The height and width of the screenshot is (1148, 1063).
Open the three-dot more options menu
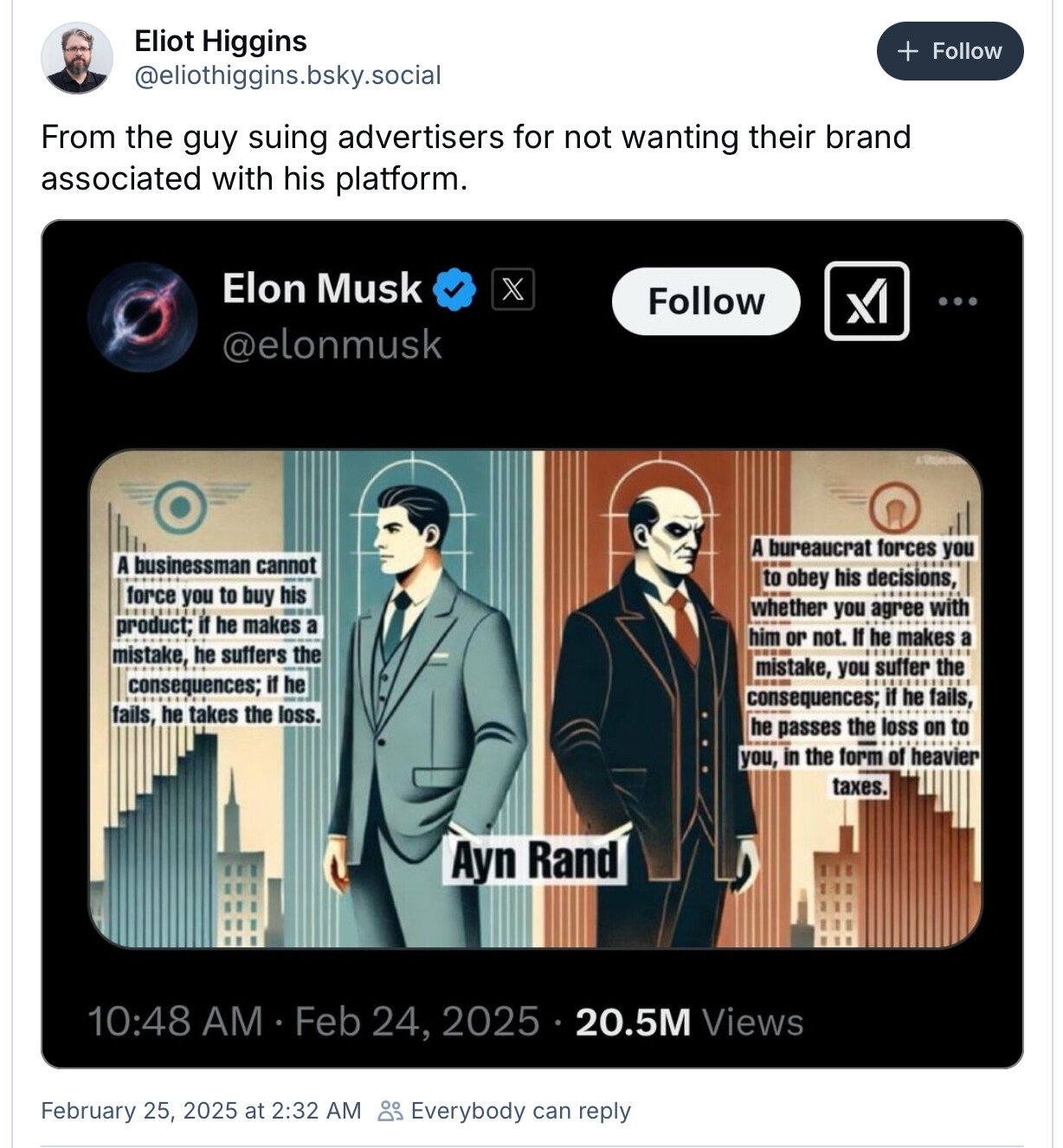(958, 301)
